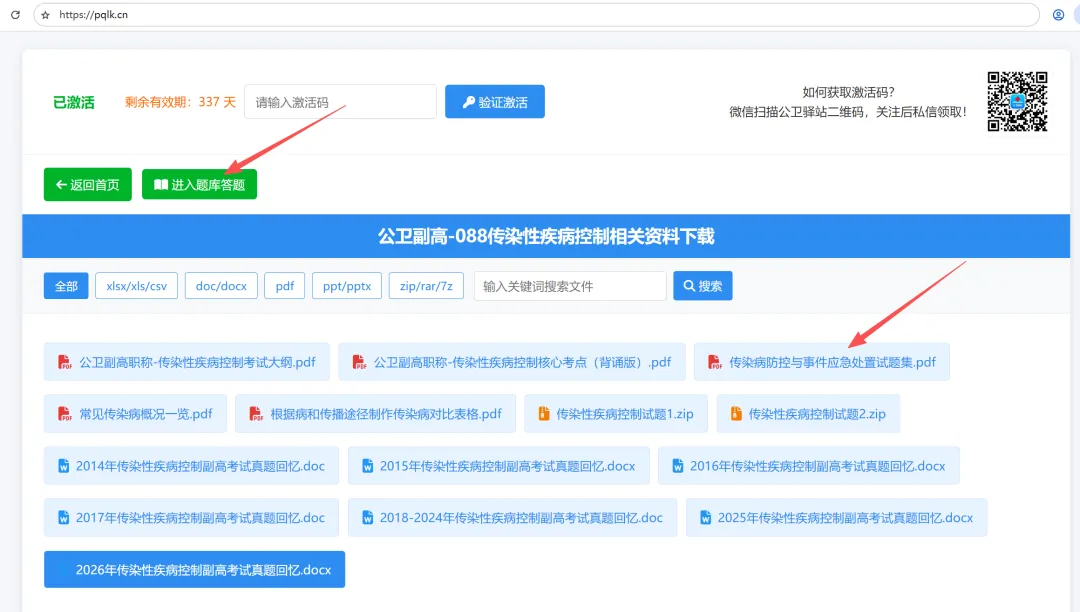The height and width of the screenshot is (612, 1080).
Task: Open 常见传染病概况一览.pdf
Action: 135,414
